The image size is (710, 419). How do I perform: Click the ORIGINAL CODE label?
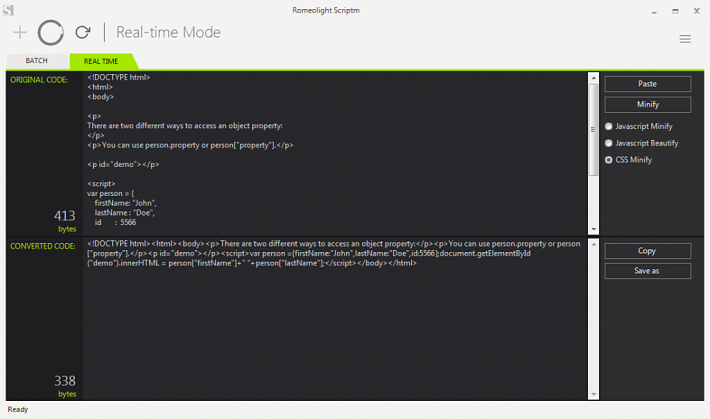tap(39, 80)
